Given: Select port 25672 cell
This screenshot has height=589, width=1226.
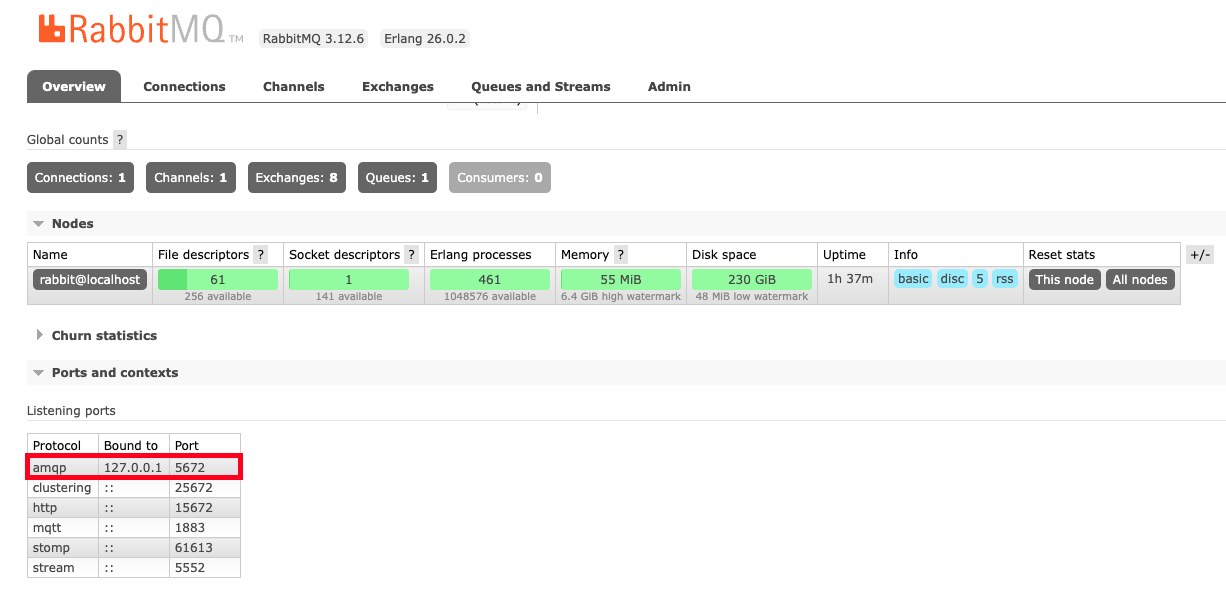Looking at the screenshot, I should pos(204,488).
